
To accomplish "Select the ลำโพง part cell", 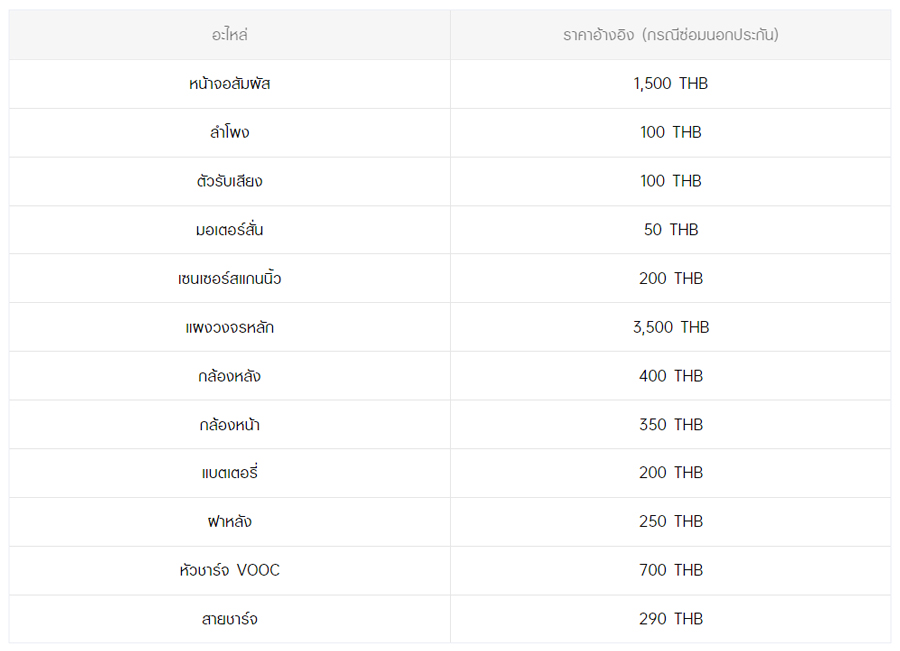I will [x=230, y=133].
